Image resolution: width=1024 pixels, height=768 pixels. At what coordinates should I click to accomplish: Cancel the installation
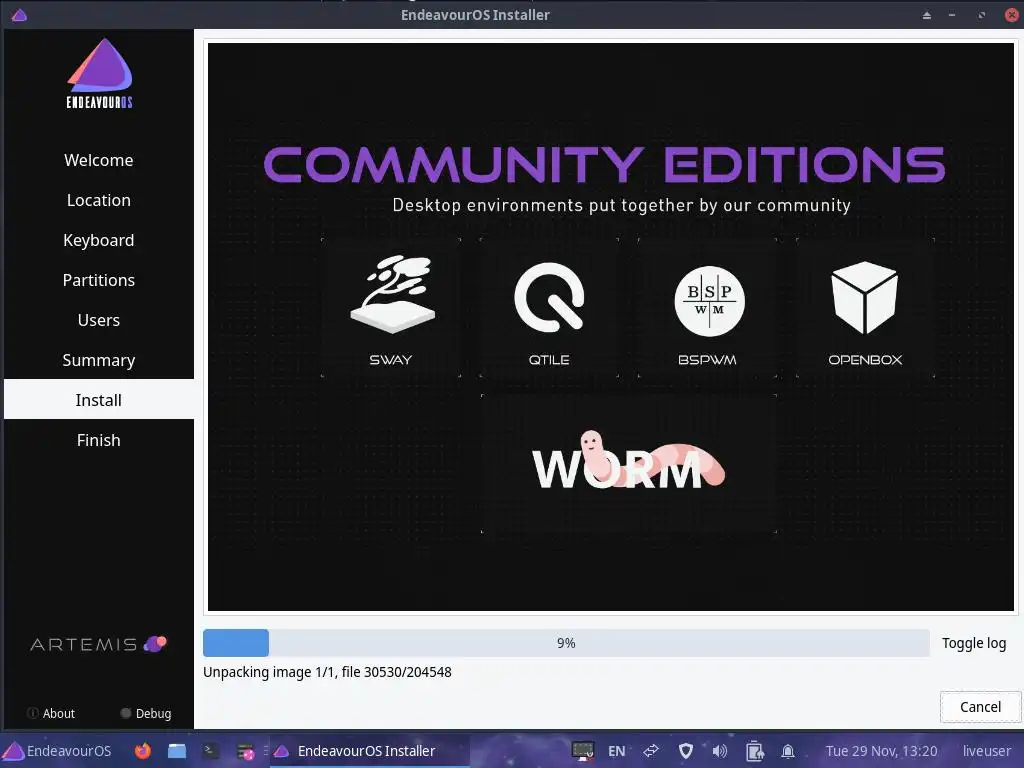tap(980, 707)
